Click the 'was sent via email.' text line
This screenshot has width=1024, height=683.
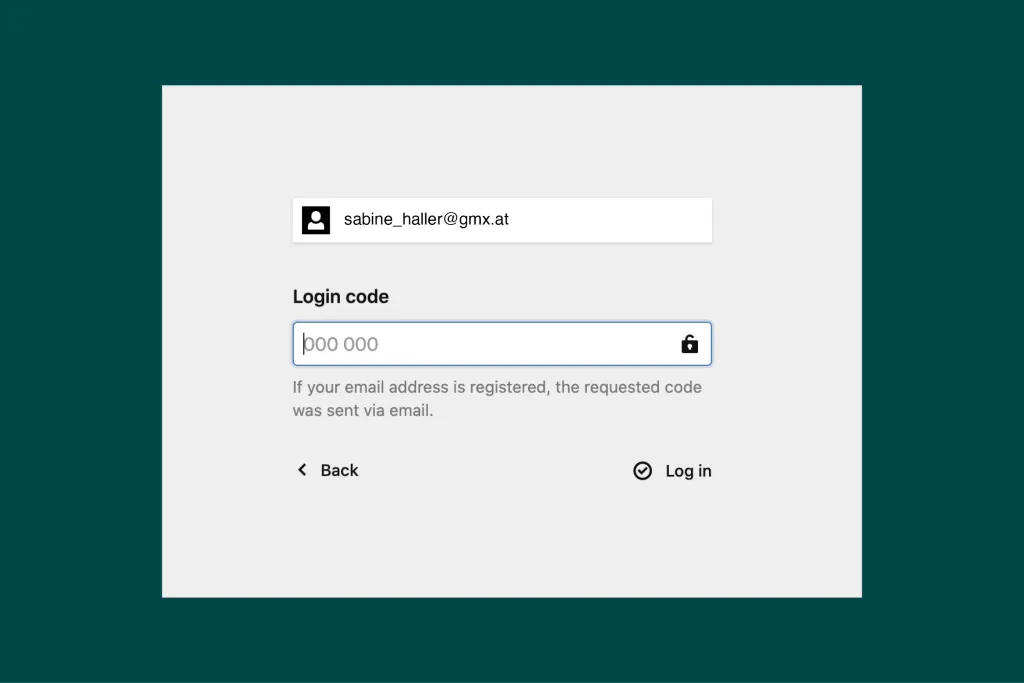point(362,410)
